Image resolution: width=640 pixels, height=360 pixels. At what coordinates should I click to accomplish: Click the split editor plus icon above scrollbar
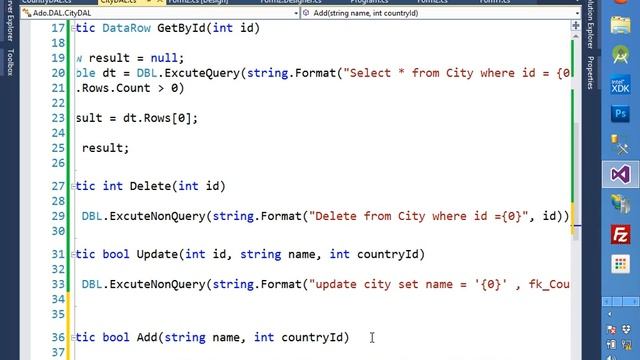point(576,26)
